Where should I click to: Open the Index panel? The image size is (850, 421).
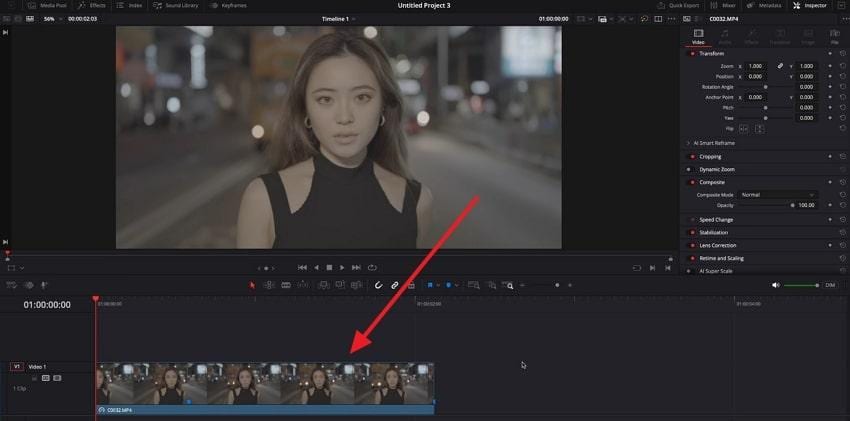(x=130, y=5)
